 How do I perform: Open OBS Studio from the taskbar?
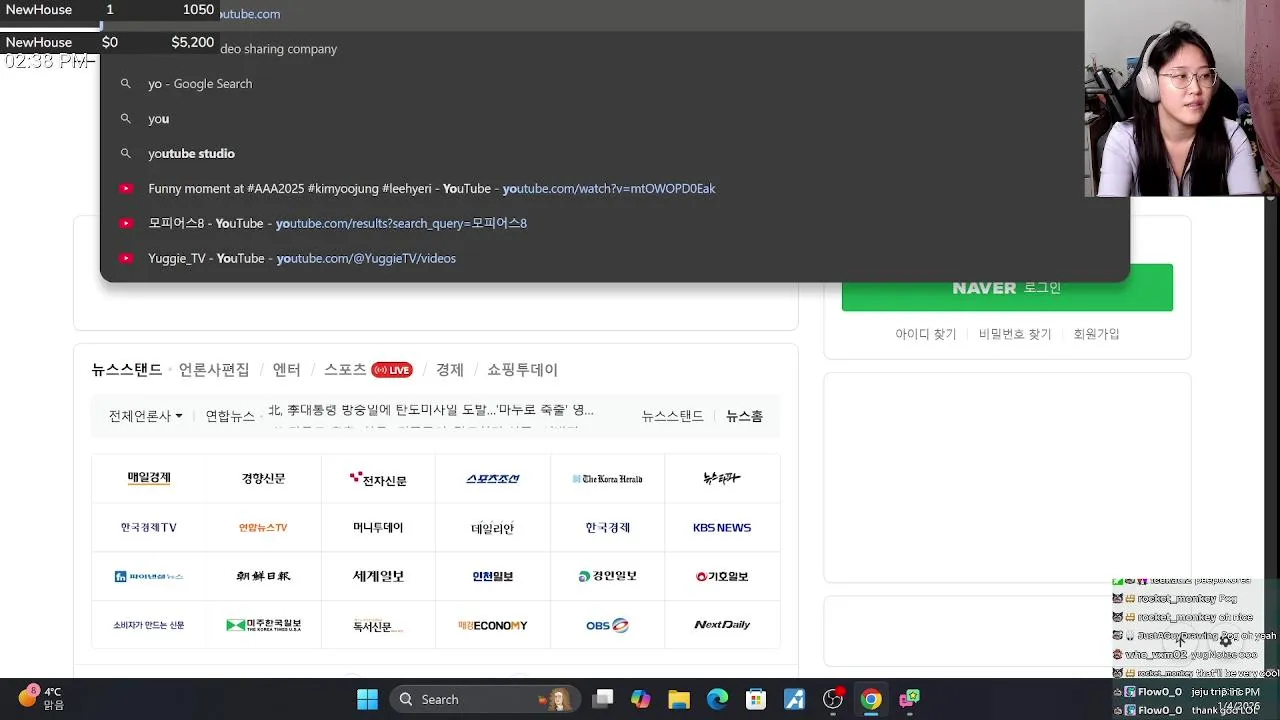(x=833, y=699)
